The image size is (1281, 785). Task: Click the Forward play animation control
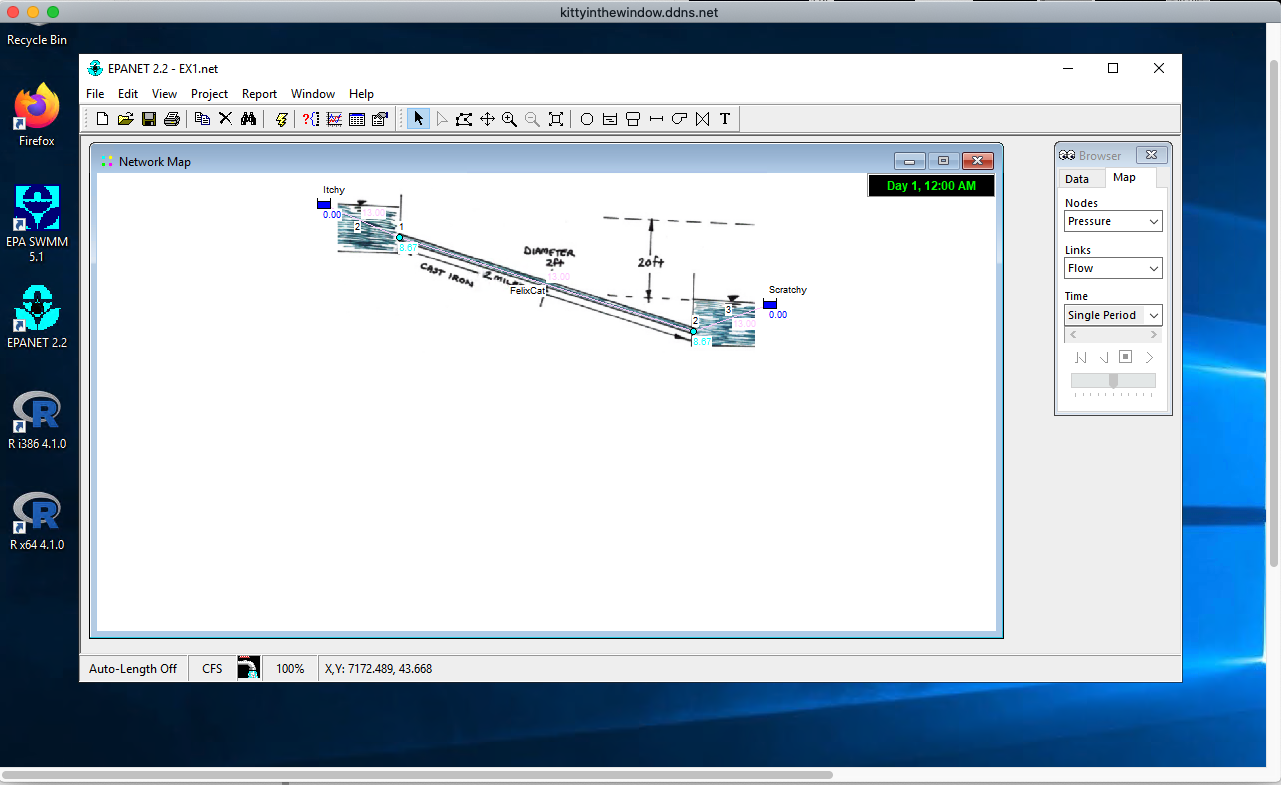pyautogui.click(x=1148, y=357)
